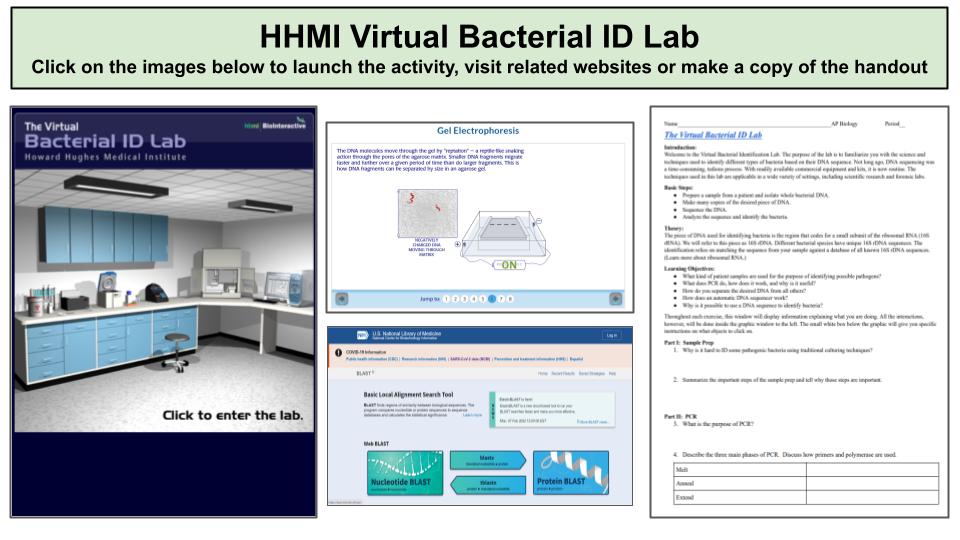Click the tblastn arrow button

488,485
